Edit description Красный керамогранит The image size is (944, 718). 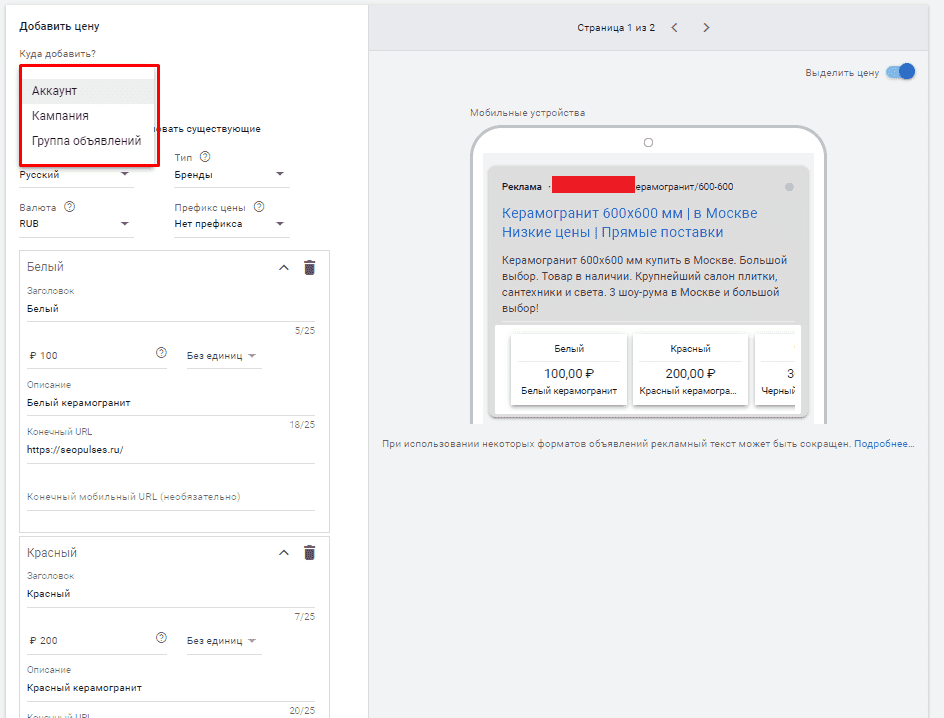pyautogui.click(x=171, y=688)
